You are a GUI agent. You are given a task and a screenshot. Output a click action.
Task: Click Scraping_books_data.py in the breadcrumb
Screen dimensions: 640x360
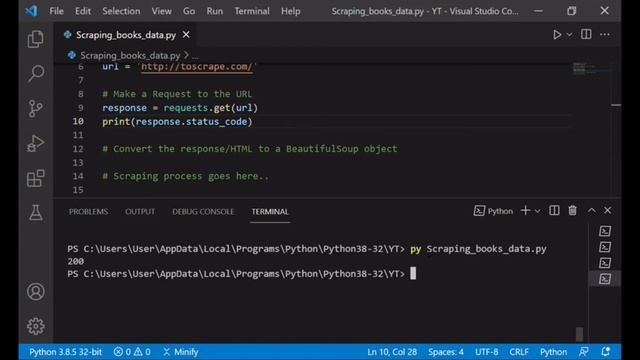(130, 55)
